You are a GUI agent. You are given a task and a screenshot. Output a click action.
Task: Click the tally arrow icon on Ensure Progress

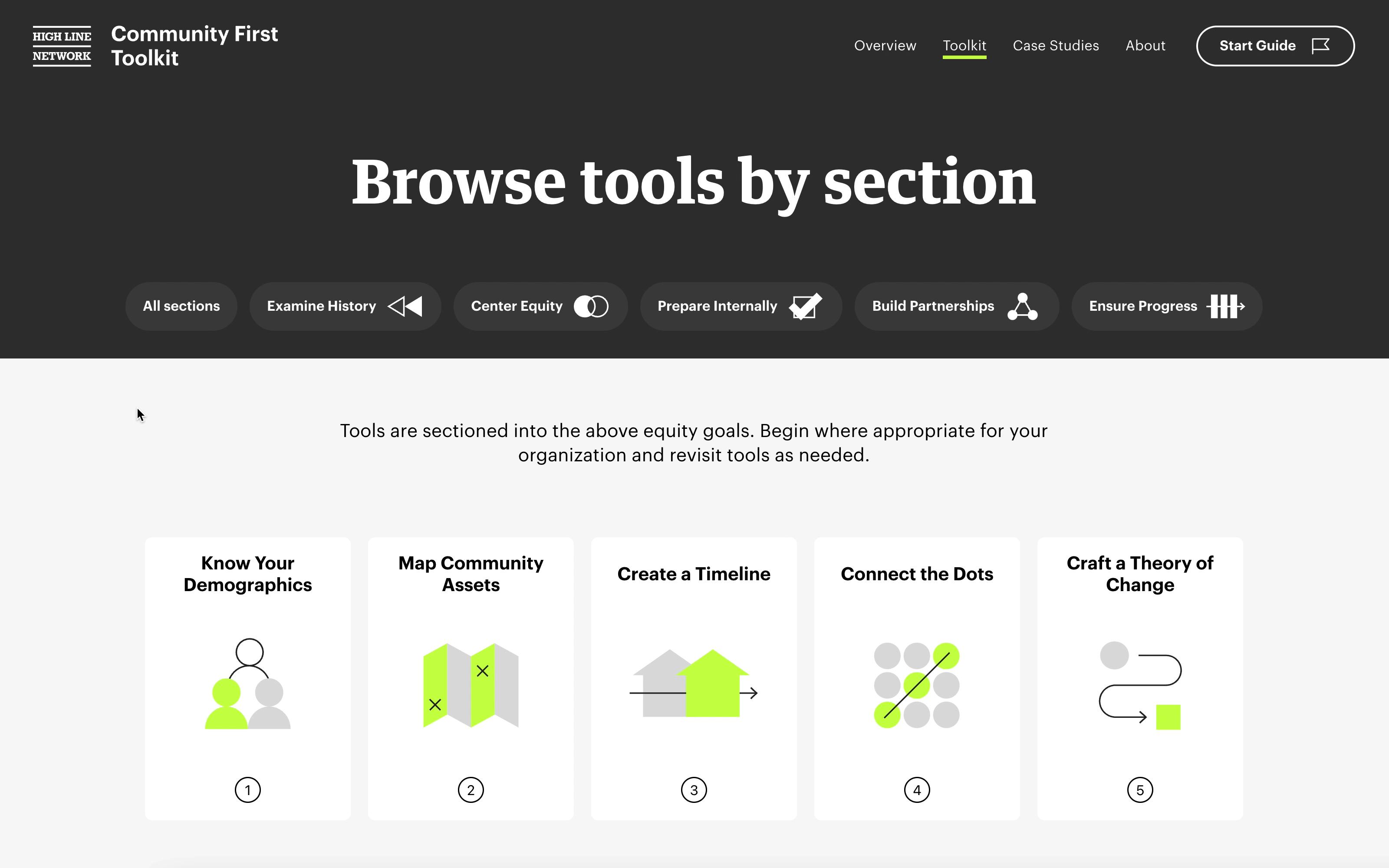pyautogui.click(x=1225, y=306)
